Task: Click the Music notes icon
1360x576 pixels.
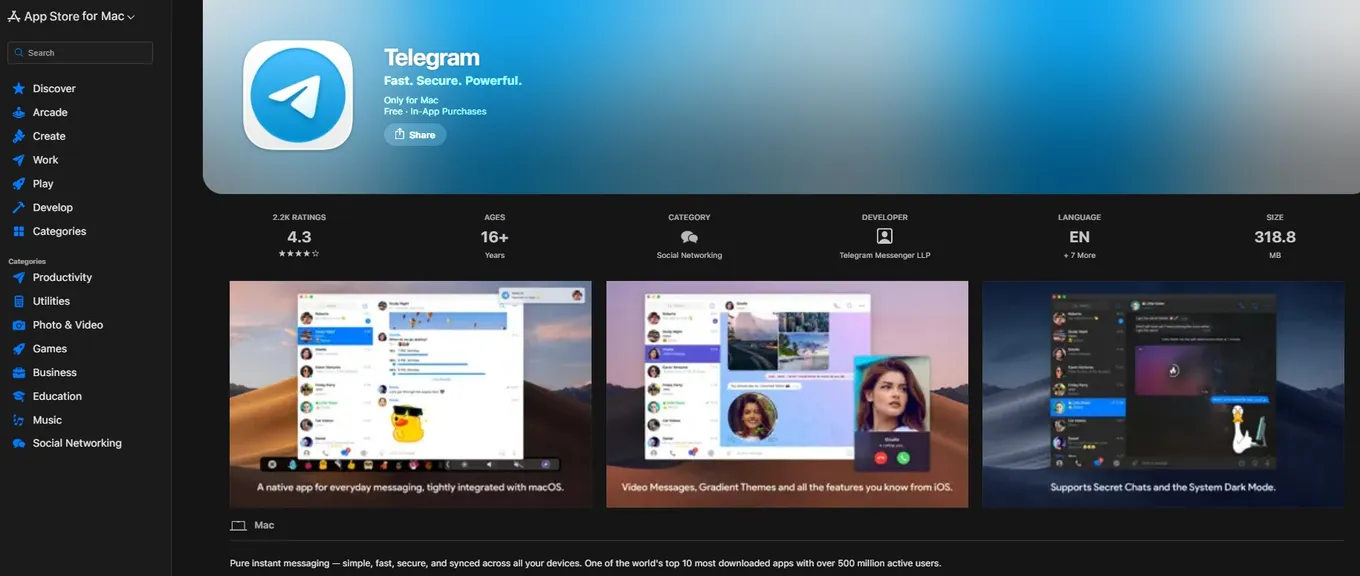Action: pos(18,420)
